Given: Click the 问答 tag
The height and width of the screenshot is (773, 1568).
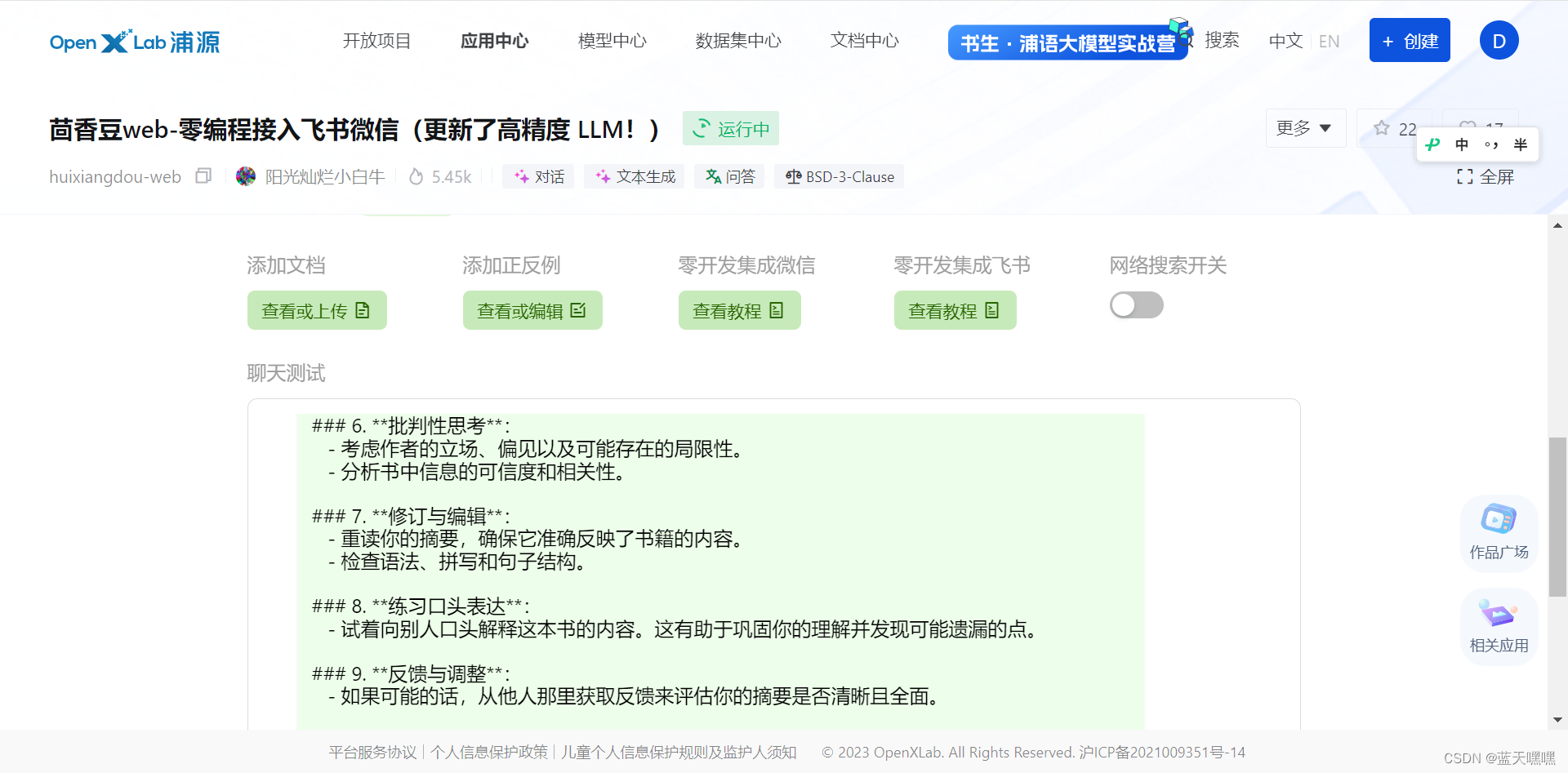Looking at the screenshot, I should pyautogui.click(x=729, y=176).
